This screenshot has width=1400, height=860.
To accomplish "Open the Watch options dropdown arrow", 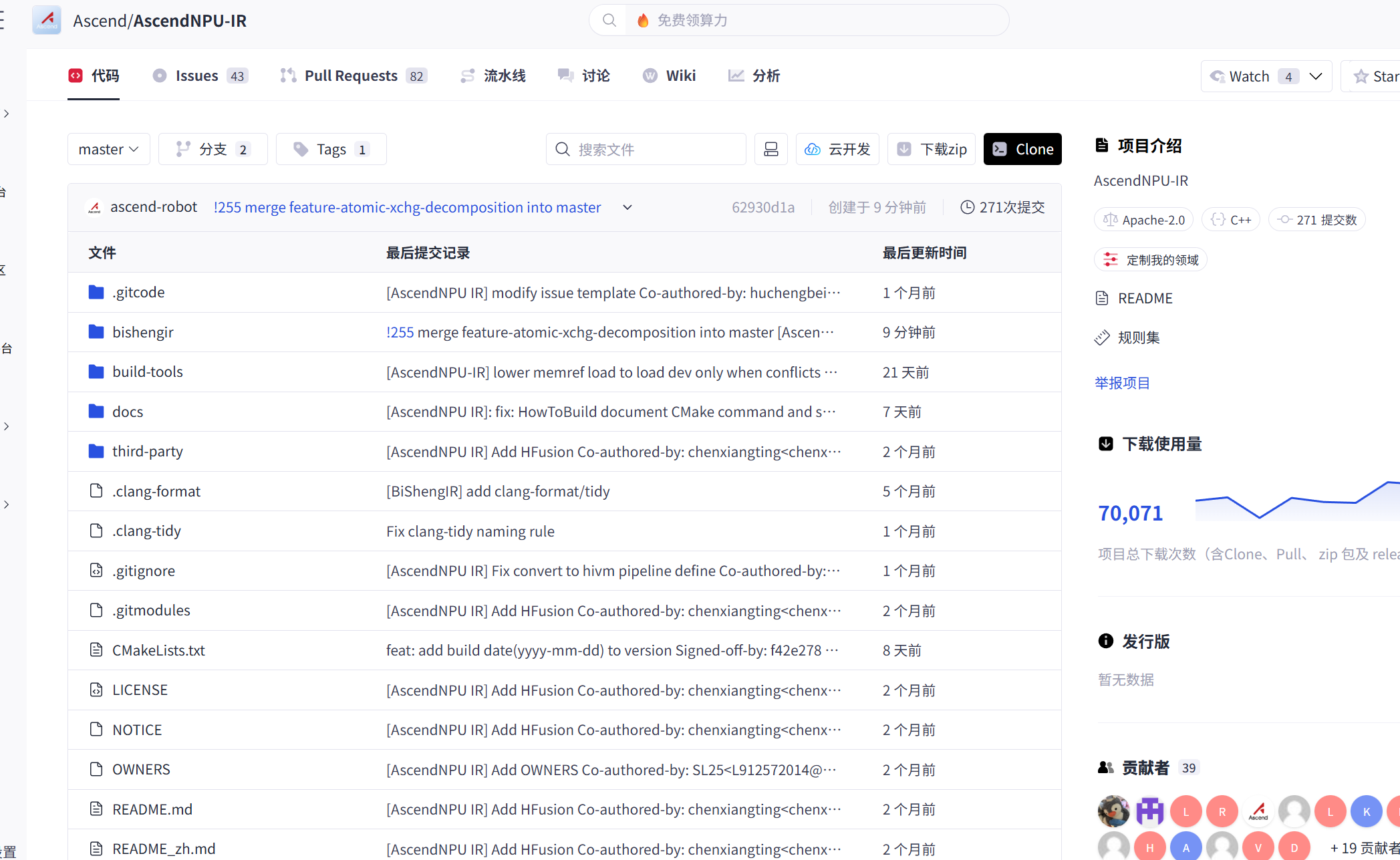I will pos(1316,76).
